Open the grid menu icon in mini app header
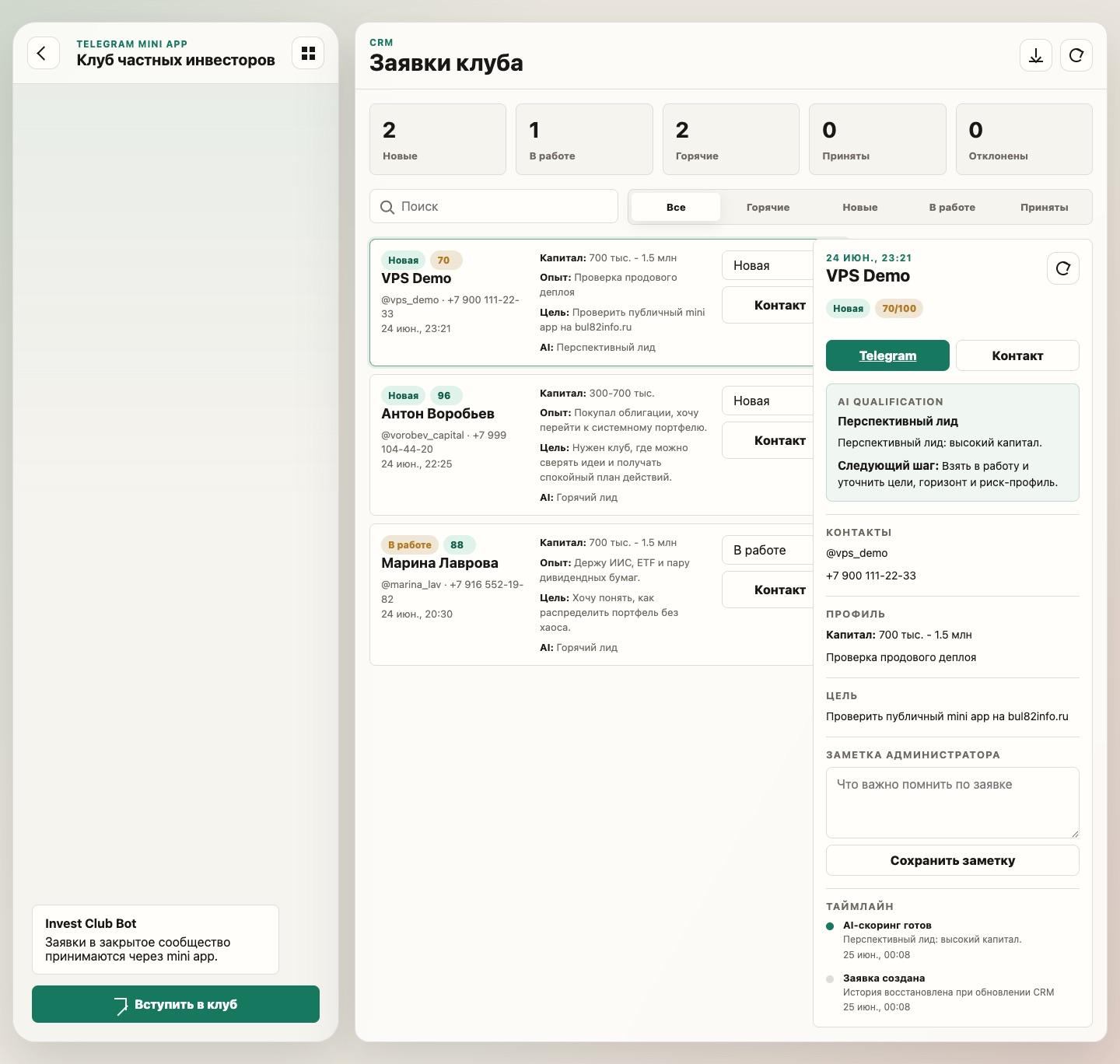The height and width of the screenshot is (1064, 1120). point(308,53)
